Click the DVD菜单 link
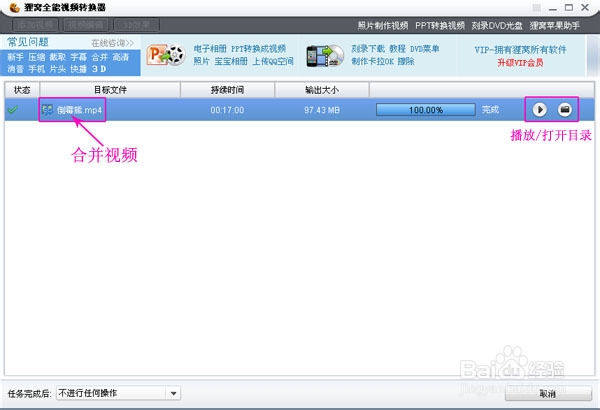Viewport: 600px width, 410px height. point(424,49)
